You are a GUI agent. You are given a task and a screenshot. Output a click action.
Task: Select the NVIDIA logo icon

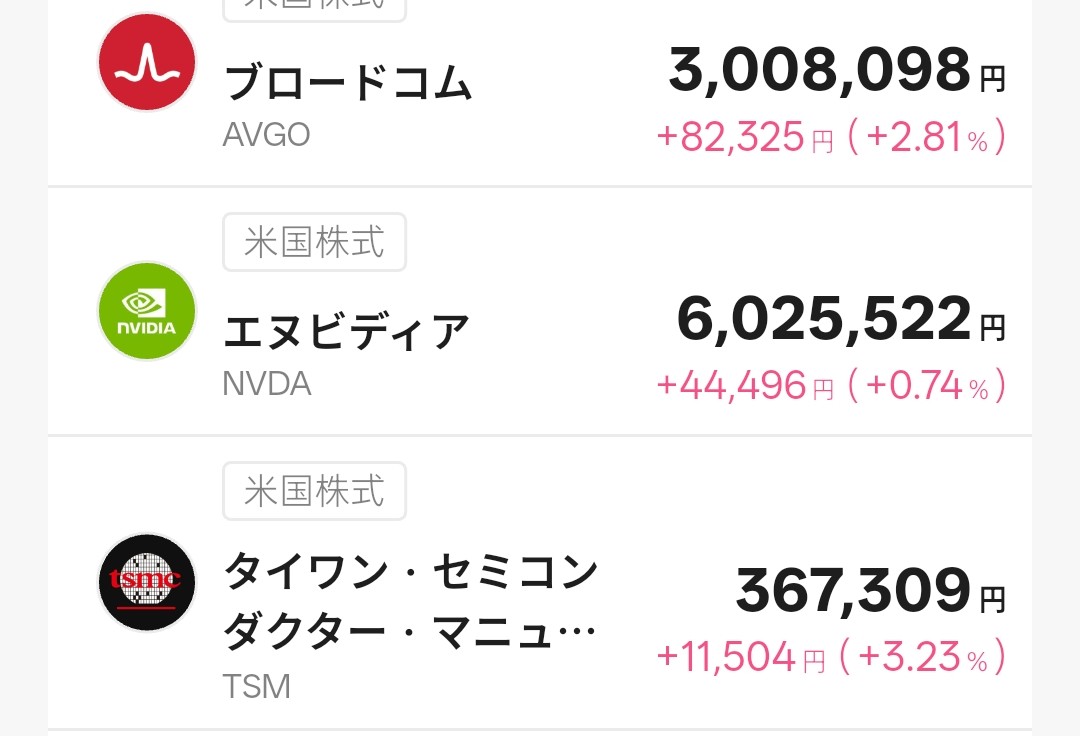tap(146, 311)
